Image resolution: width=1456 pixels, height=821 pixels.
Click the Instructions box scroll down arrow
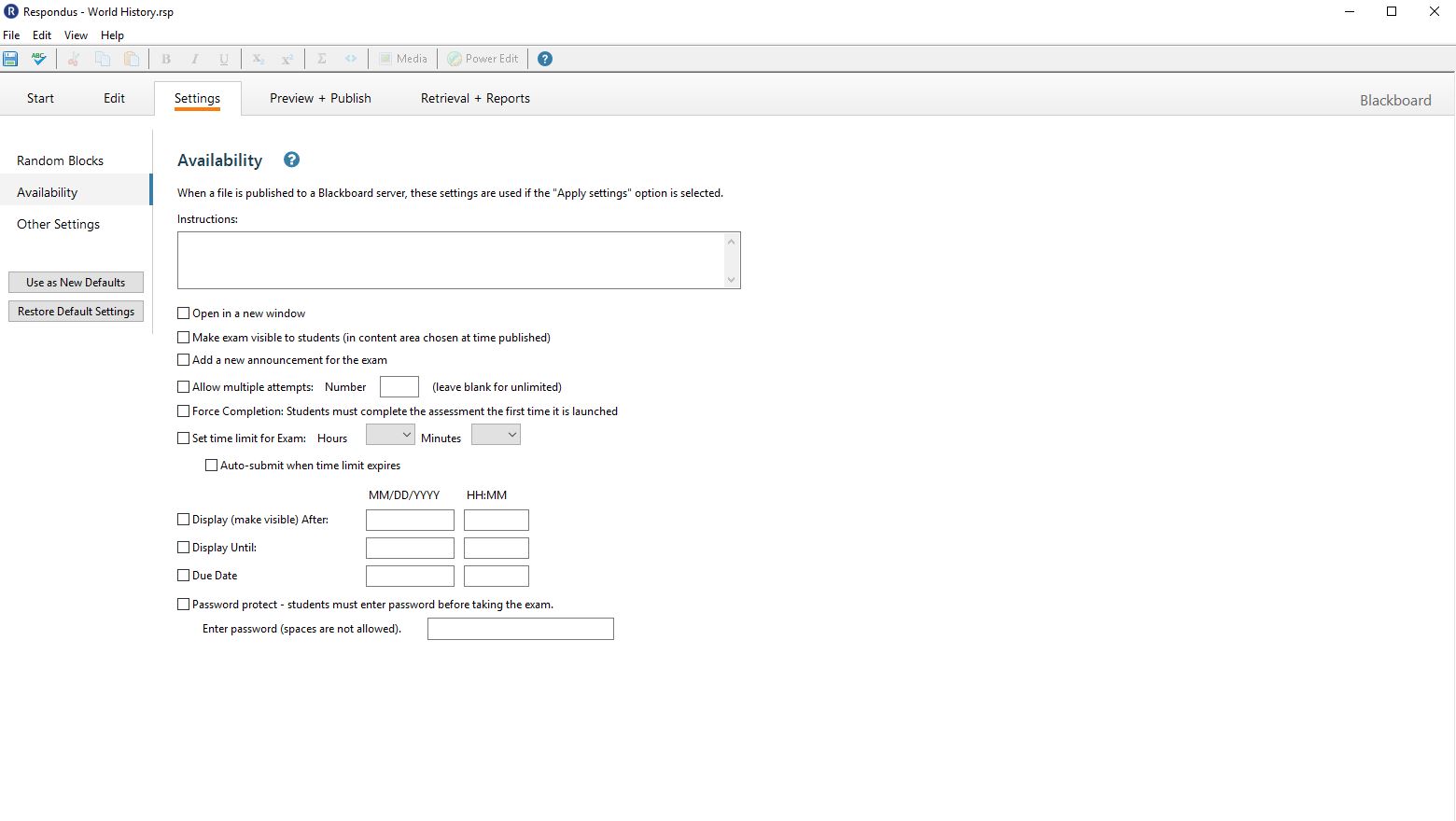coord(731,279)
